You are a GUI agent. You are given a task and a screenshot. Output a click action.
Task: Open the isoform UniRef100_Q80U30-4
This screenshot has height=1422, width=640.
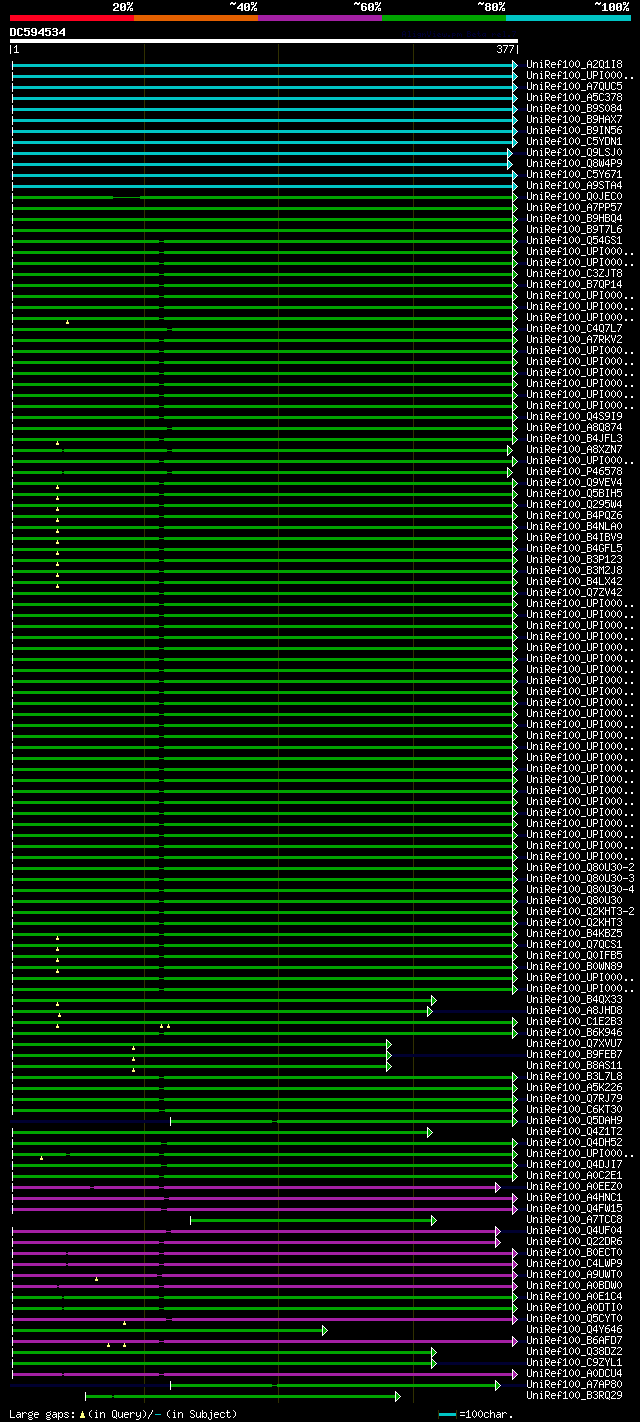(x=580, y=889)
